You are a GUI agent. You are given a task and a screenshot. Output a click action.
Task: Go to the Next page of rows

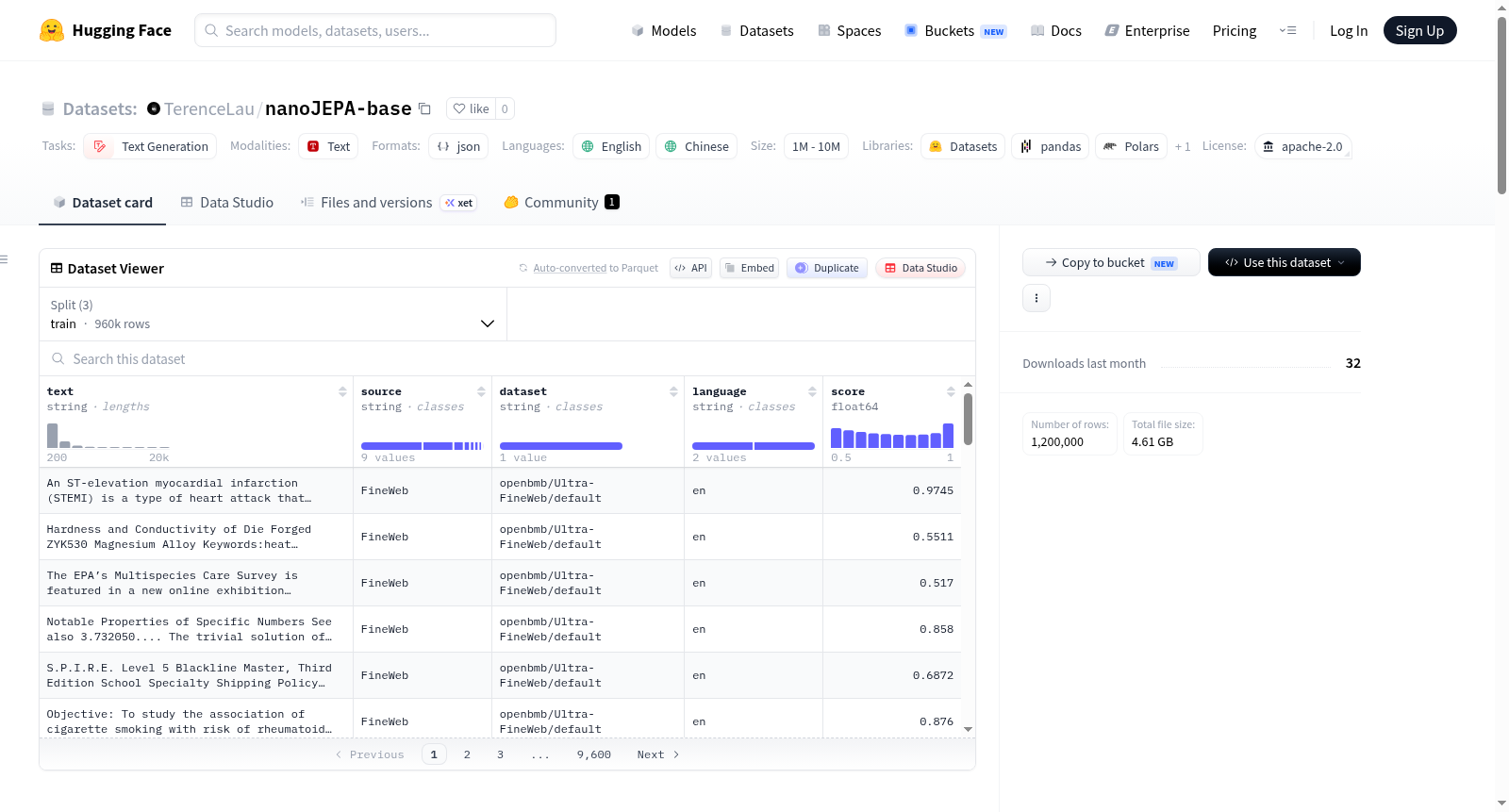click(658, 754)
